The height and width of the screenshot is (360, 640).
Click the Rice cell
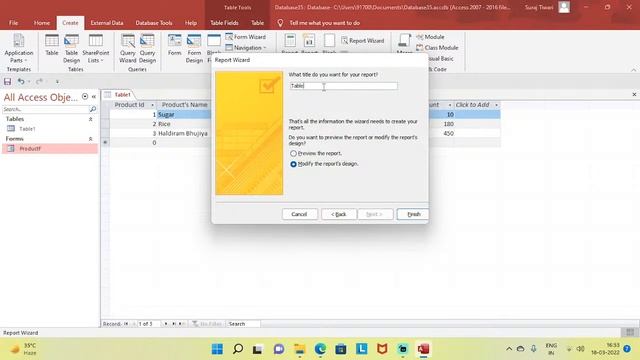click(x=184, y=124)
